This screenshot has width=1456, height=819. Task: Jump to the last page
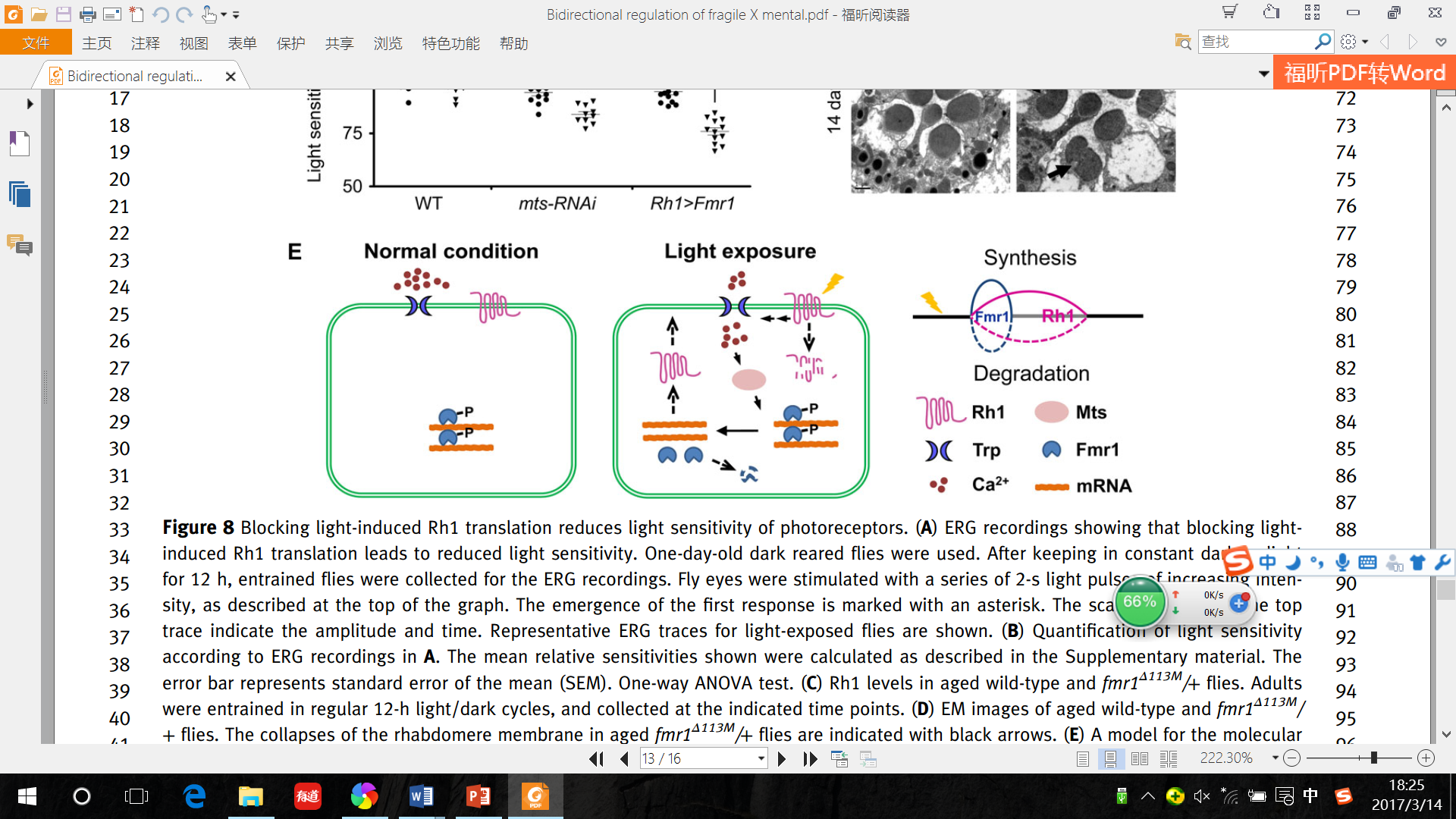[x=810, y=759]
